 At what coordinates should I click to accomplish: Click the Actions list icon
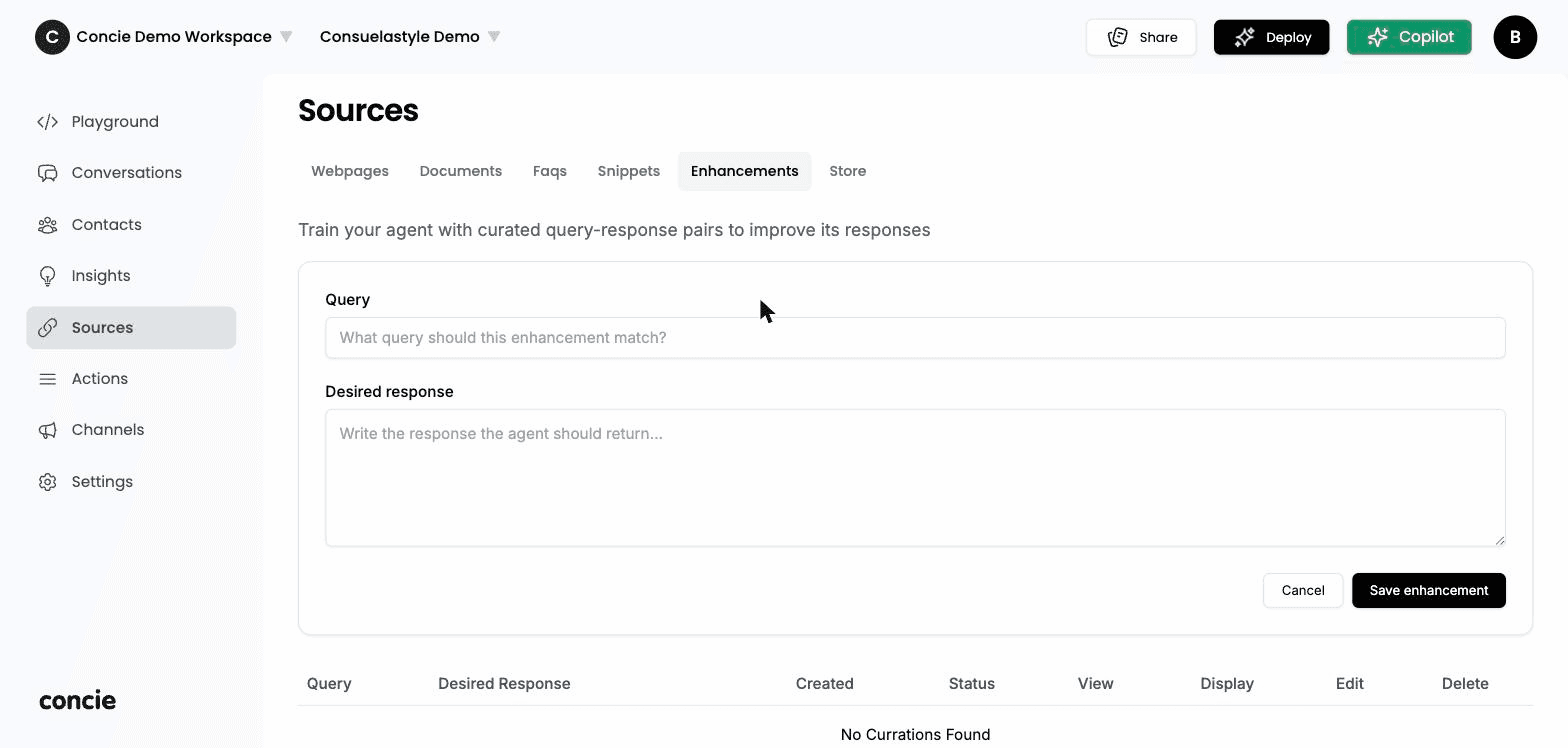pyautogui.click(x=47, y=379)
